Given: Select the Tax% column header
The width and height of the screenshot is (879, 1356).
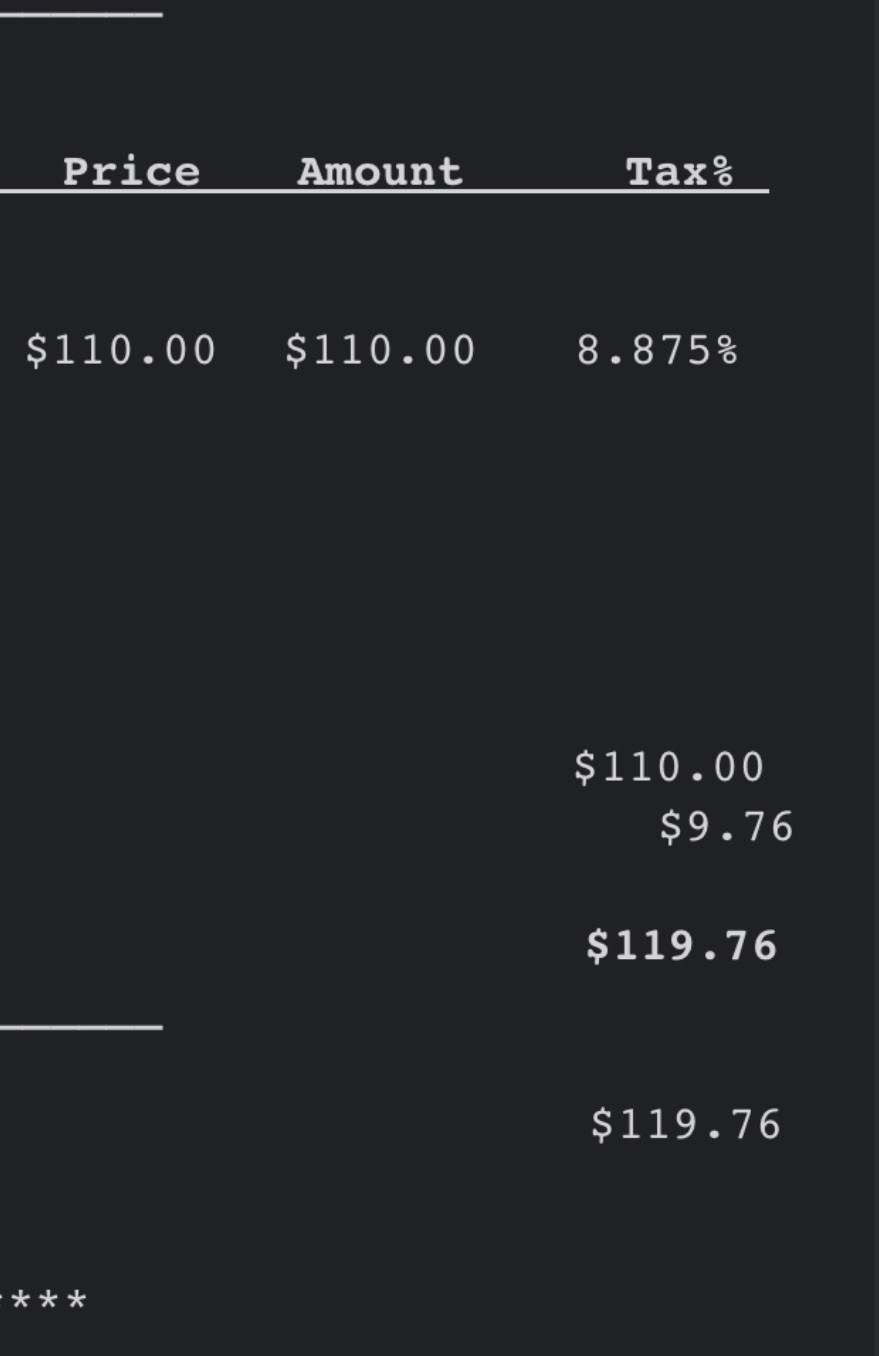Looking at the screenshot, I should (680, 172).
